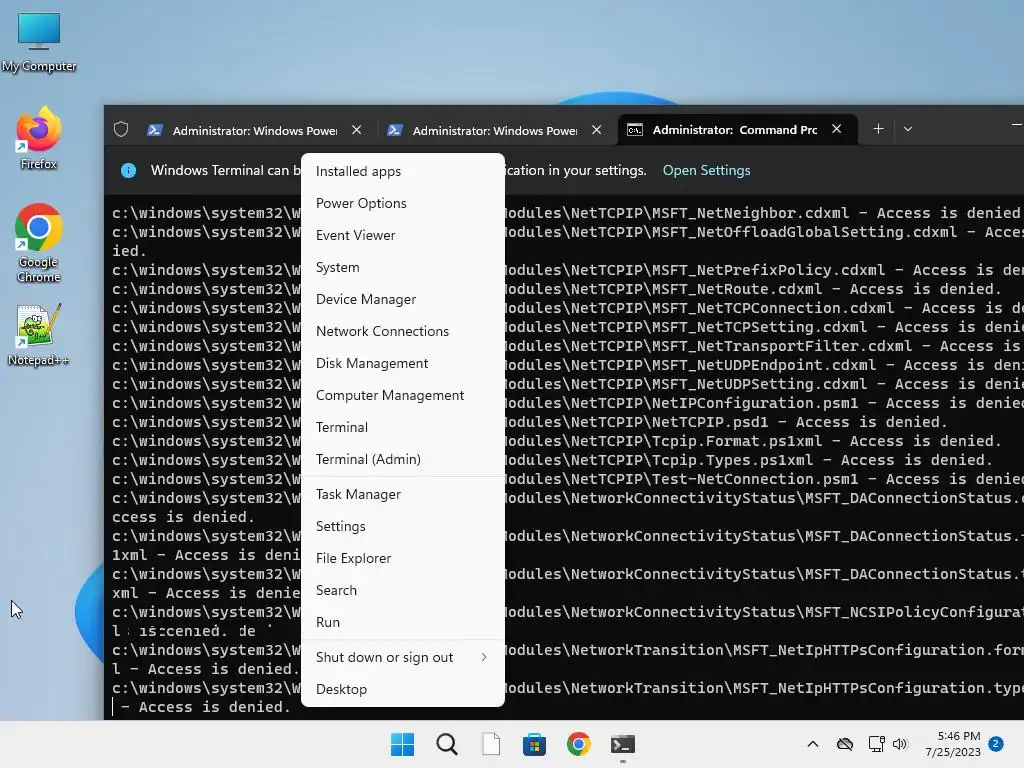Expand Shut down or sign out submenu
1024x768 pixels.
coord(403,658)
